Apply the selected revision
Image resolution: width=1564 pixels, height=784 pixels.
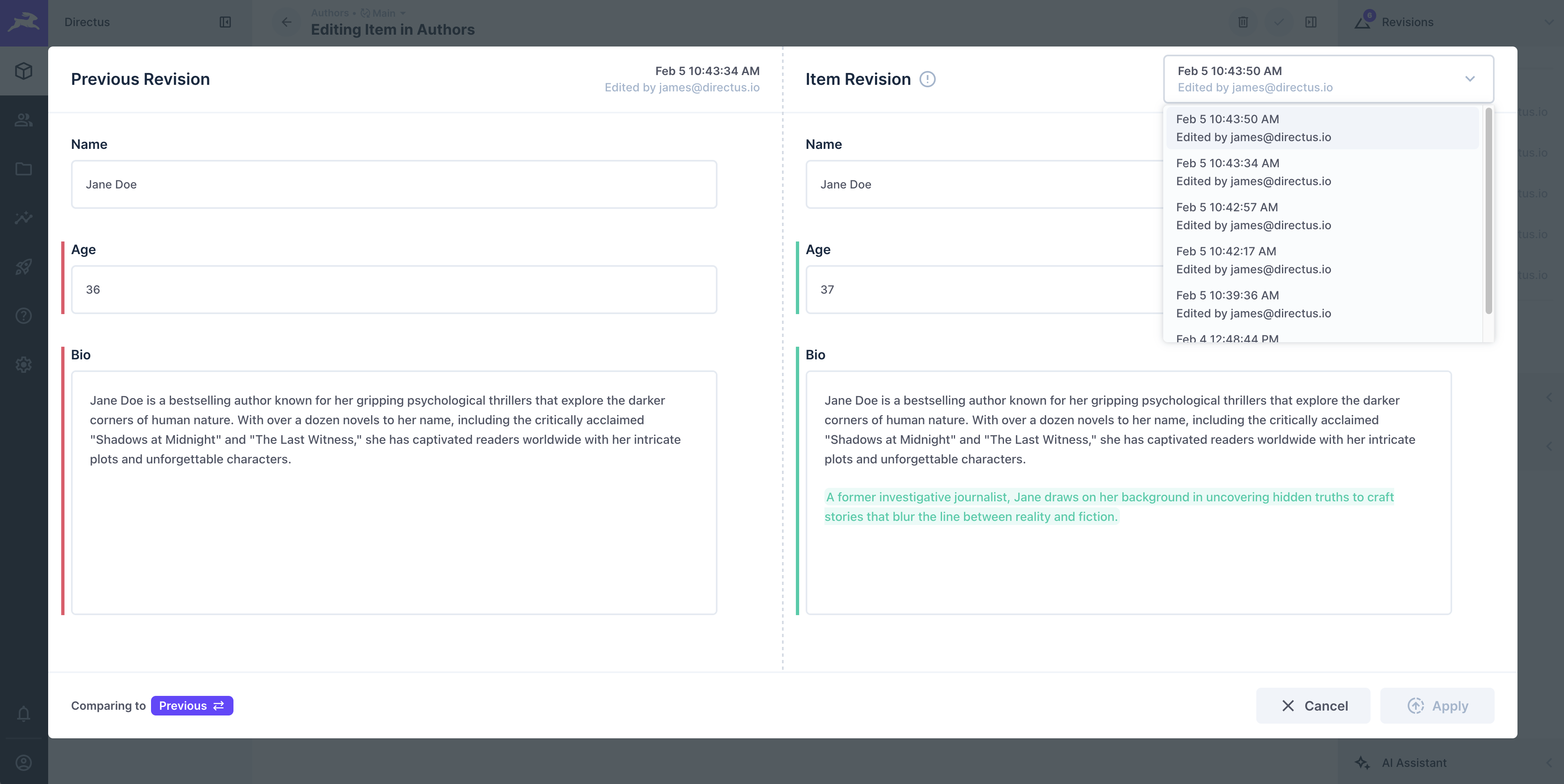click(x=1437, y=706)
